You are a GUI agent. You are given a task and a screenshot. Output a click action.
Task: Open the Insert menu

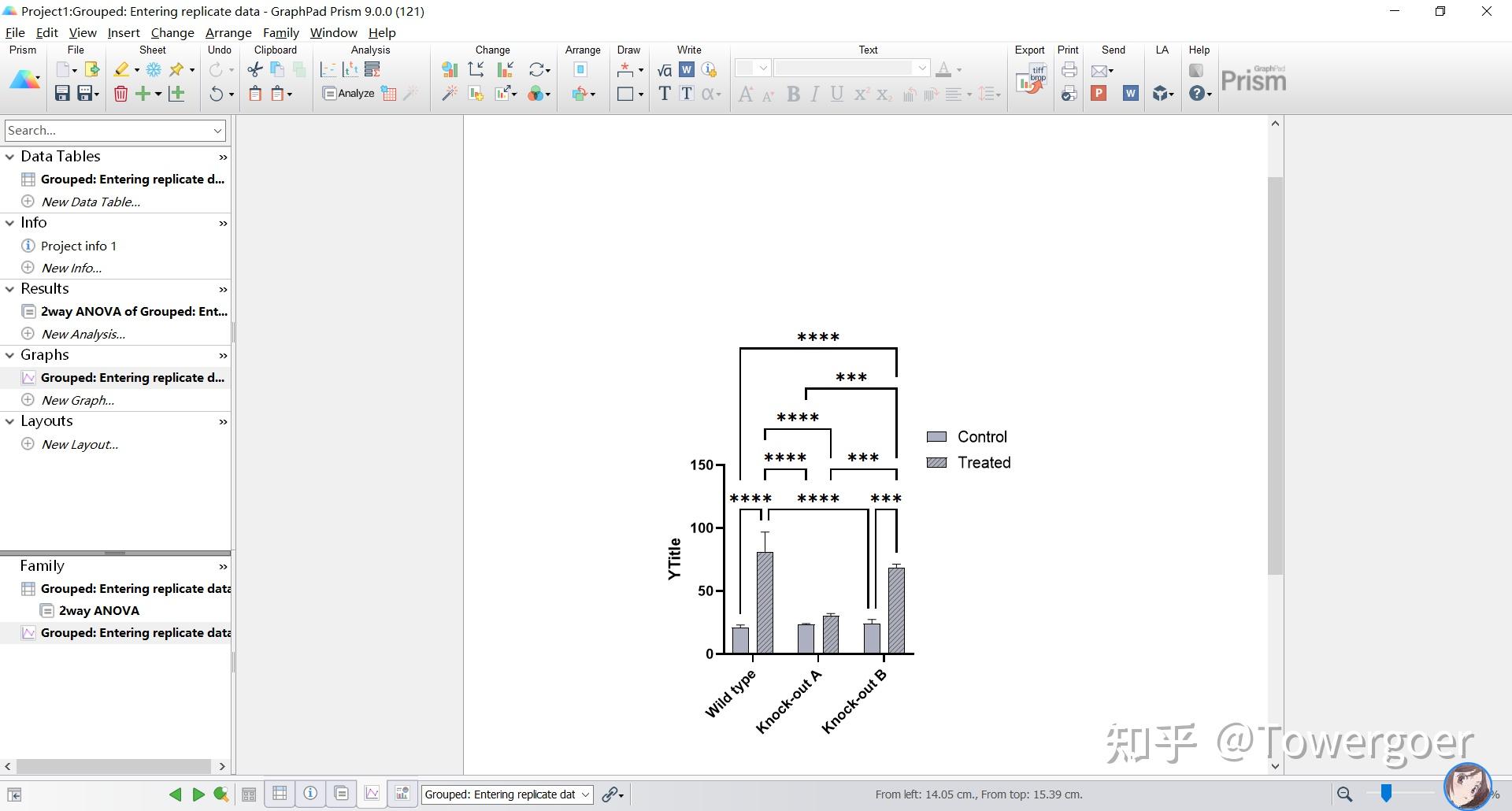(124, 32)
